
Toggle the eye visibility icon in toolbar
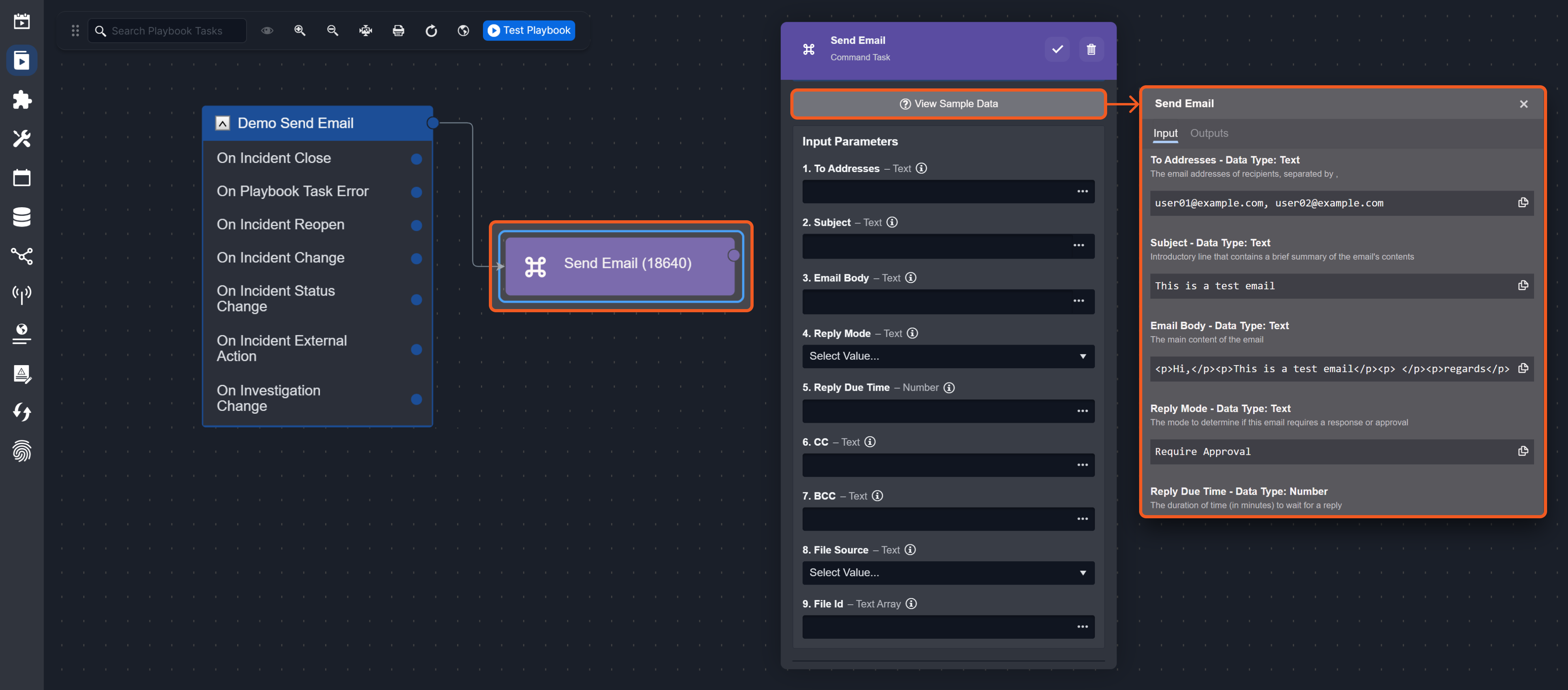point(267,30)
